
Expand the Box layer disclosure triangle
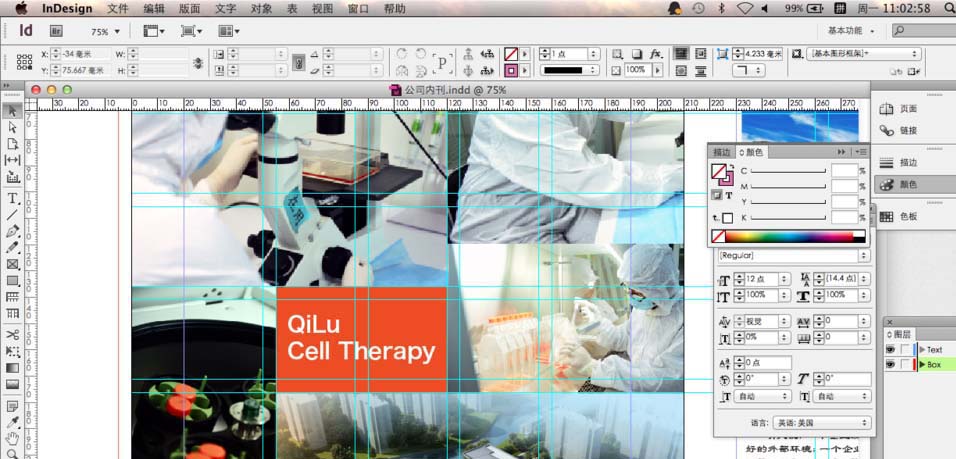922,365
